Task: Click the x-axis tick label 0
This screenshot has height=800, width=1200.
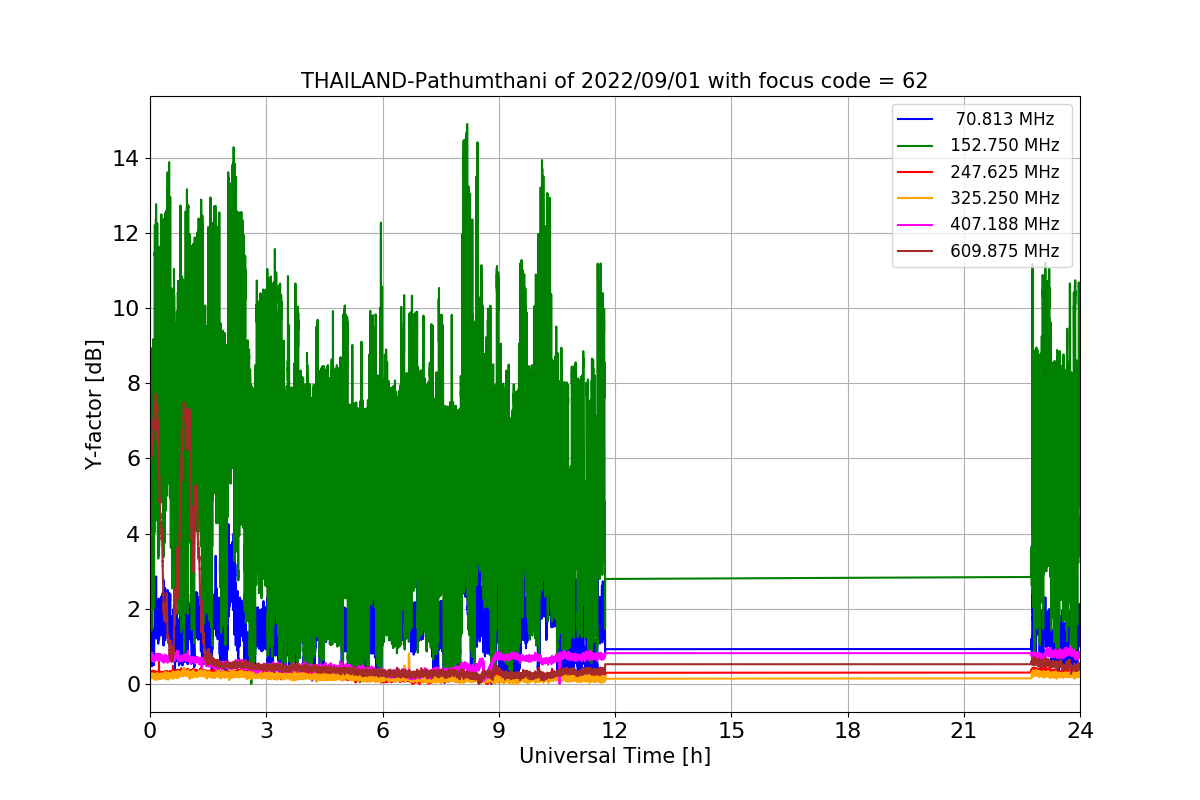Action: coord(150,730)
